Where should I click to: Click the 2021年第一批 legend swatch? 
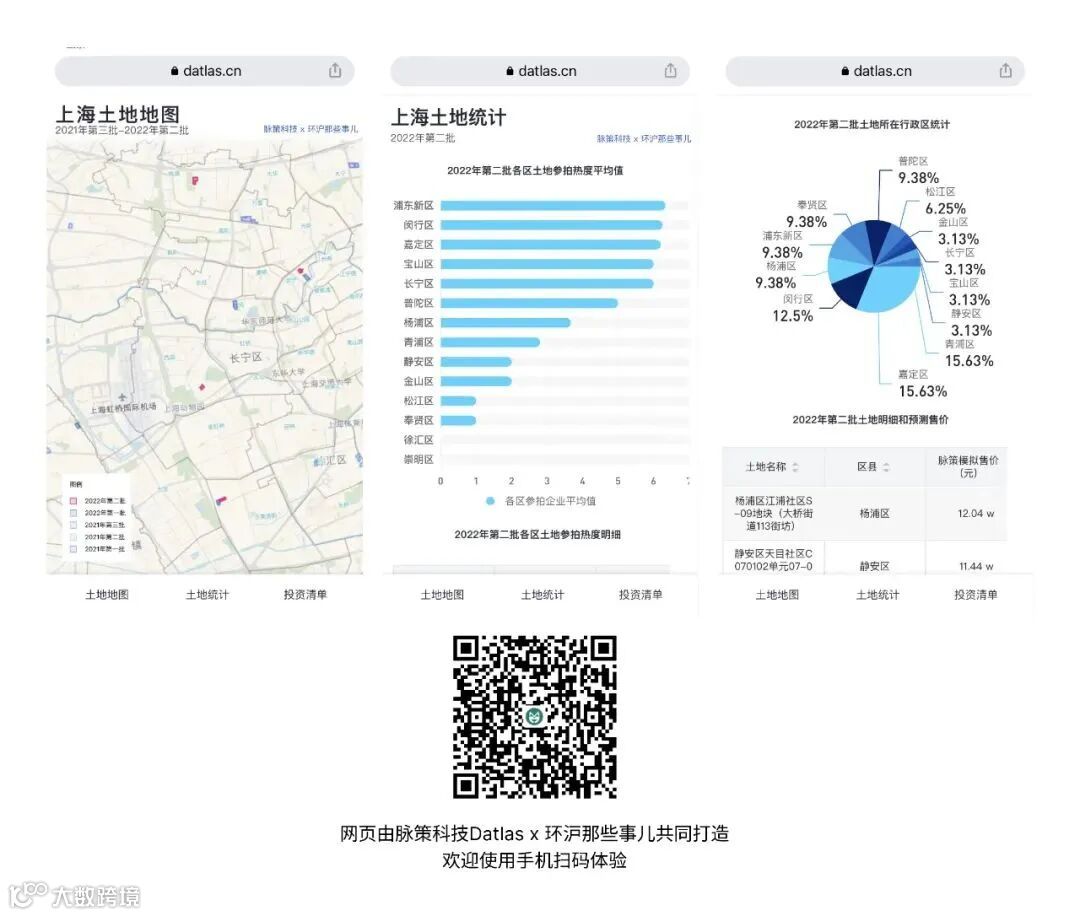point(74,549)
